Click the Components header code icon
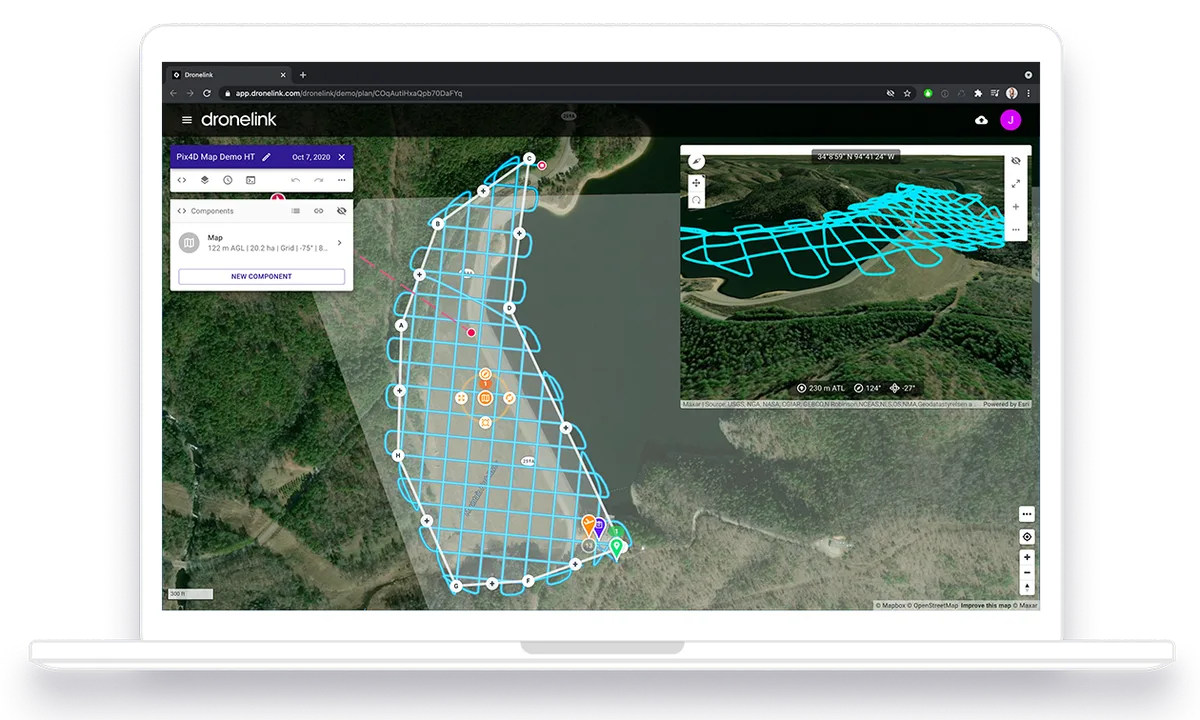Image resolution: width=1200 pixels, height=720 pixels. point(182,211)
